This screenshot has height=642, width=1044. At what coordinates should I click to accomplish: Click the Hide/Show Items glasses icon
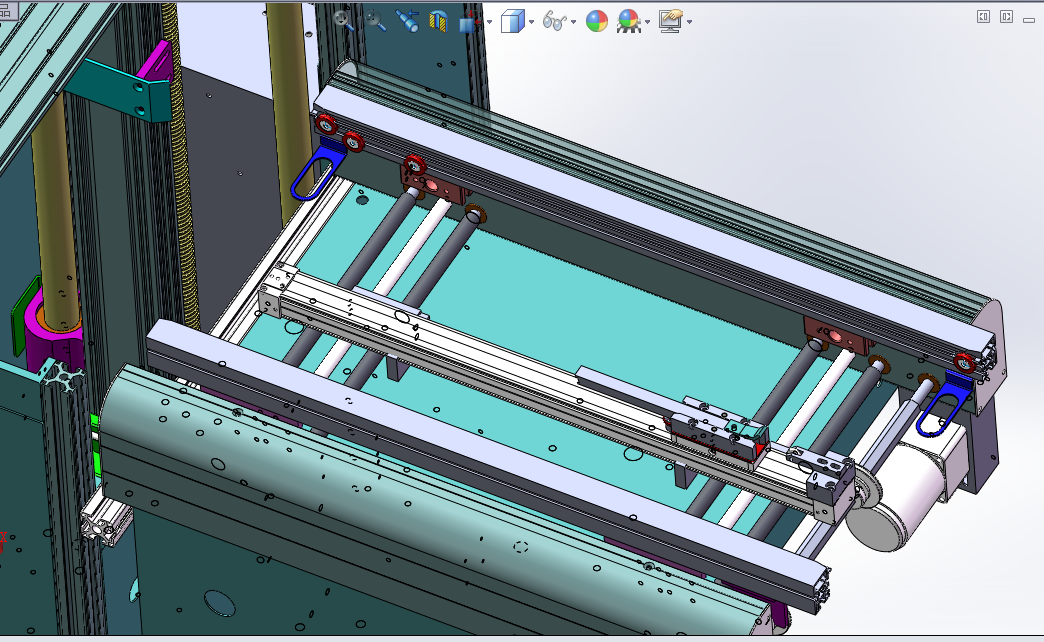point(554,21)
